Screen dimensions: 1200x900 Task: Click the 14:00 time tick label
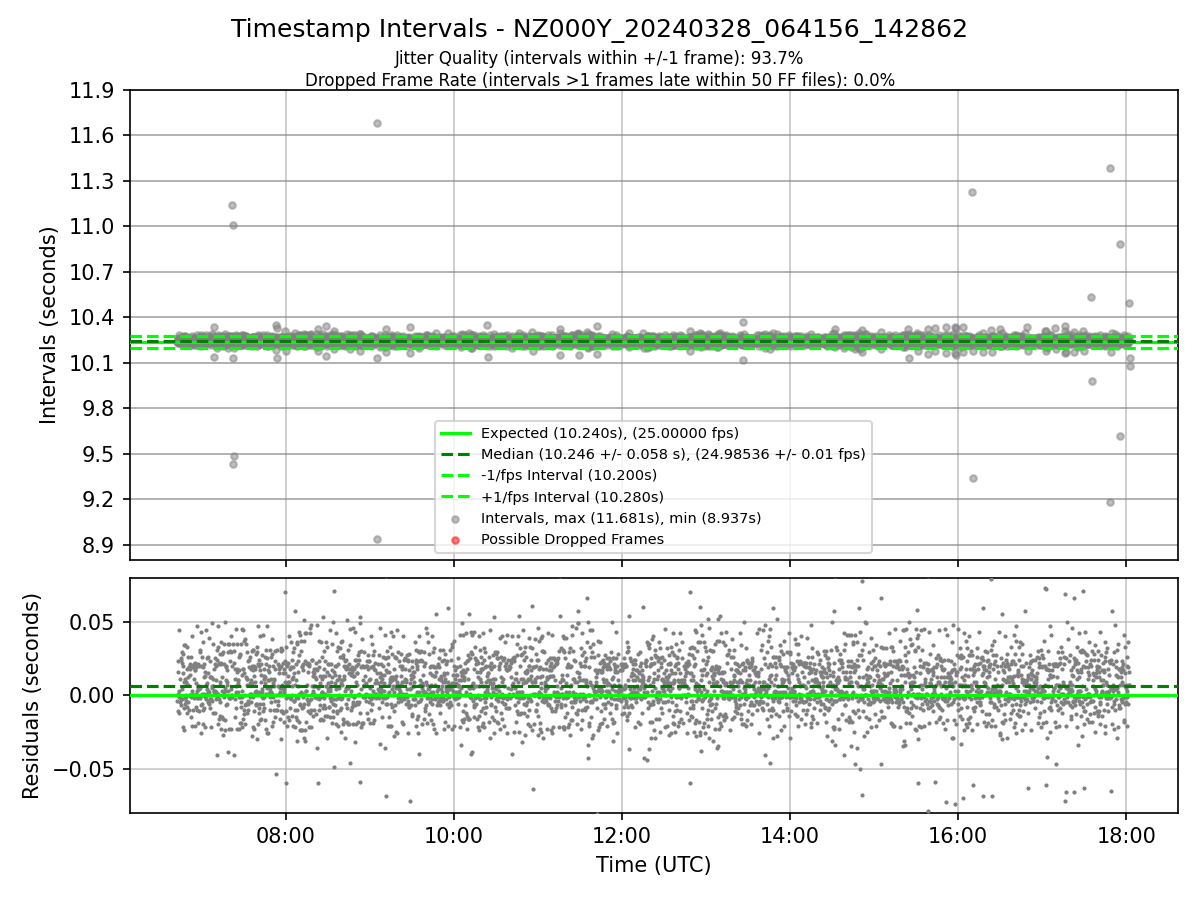(x=790, y=836)
